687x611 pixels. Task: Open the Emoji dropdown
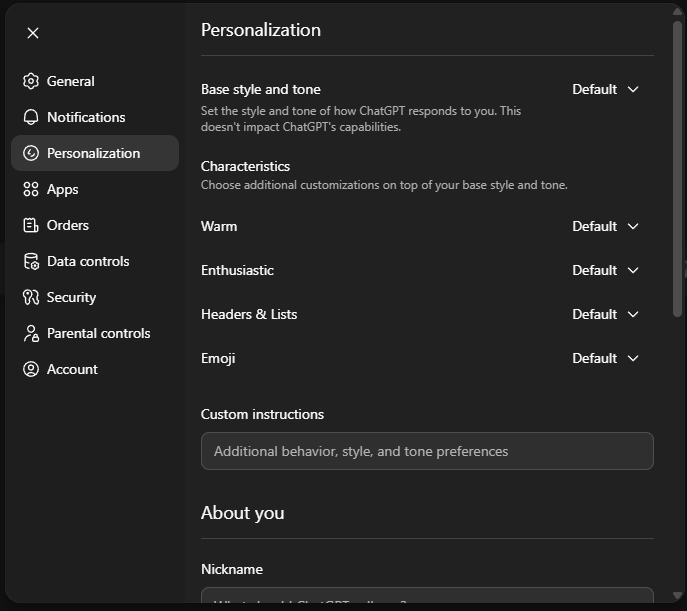pos(605,358)
